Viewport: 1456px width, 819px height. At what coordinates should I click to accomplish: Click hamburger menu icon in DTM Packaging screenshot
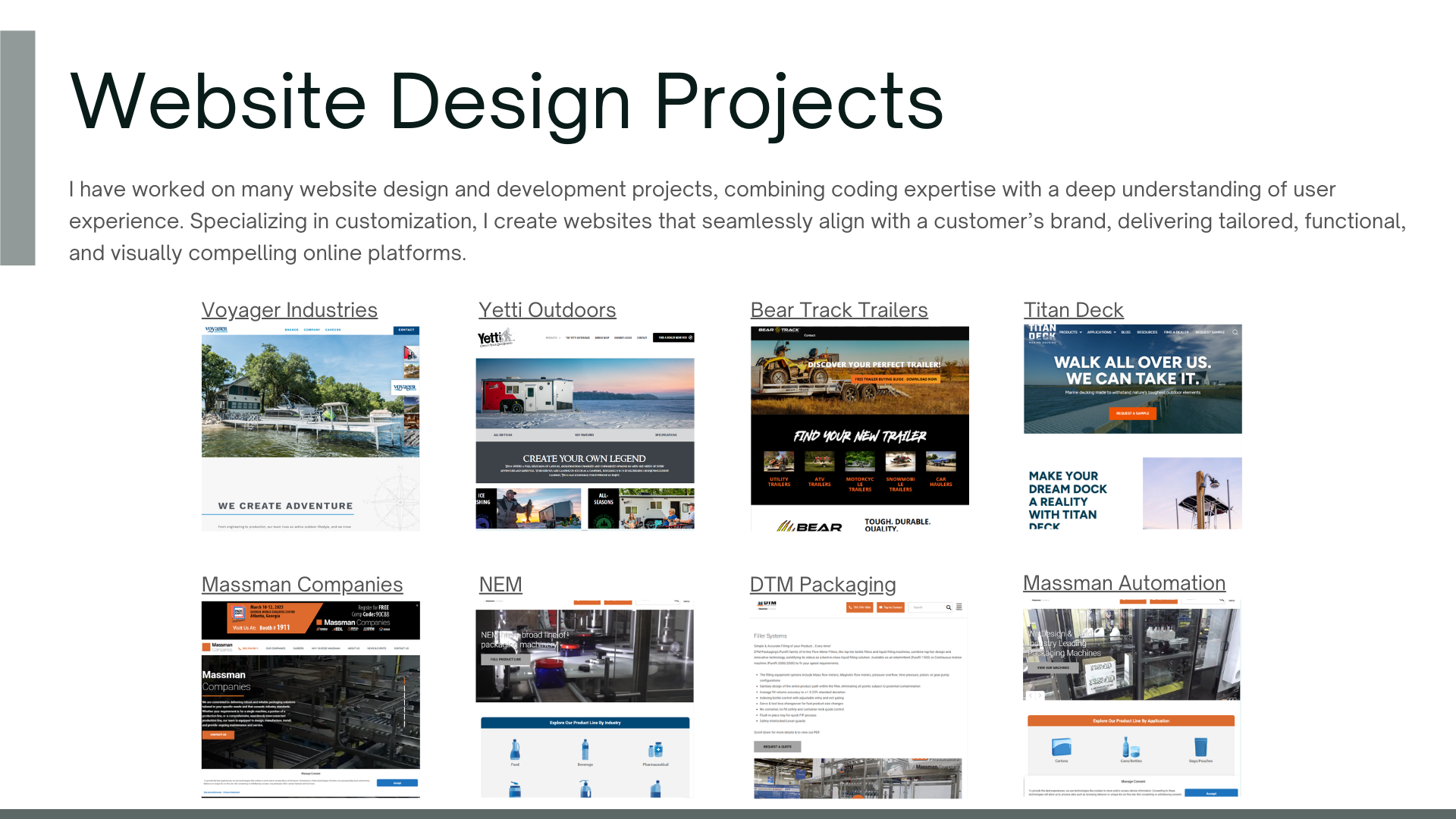[959, 607]
